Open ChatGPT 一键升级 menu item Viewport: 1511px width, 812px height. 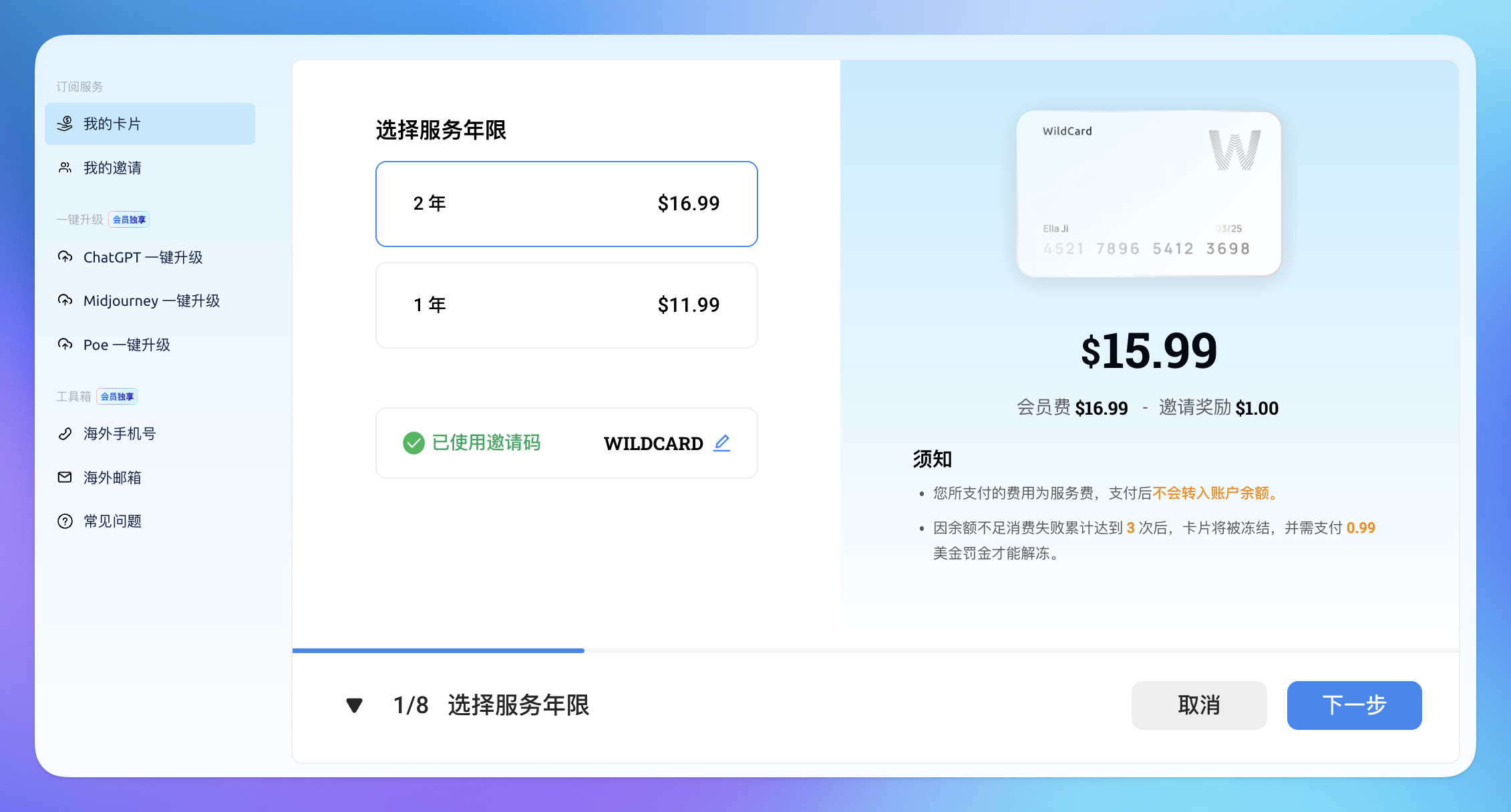point(150,257)
